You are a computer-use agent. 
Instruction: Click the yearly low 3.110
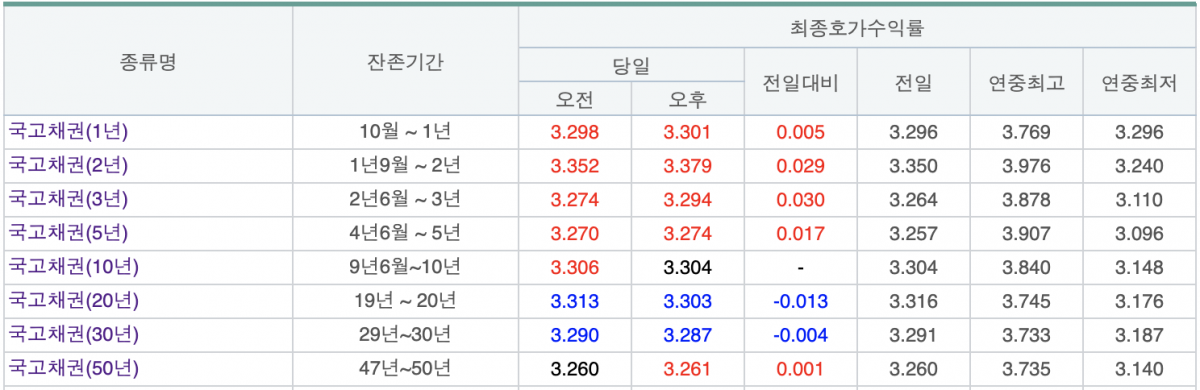pyautogui.click(x=1139, y=200)
